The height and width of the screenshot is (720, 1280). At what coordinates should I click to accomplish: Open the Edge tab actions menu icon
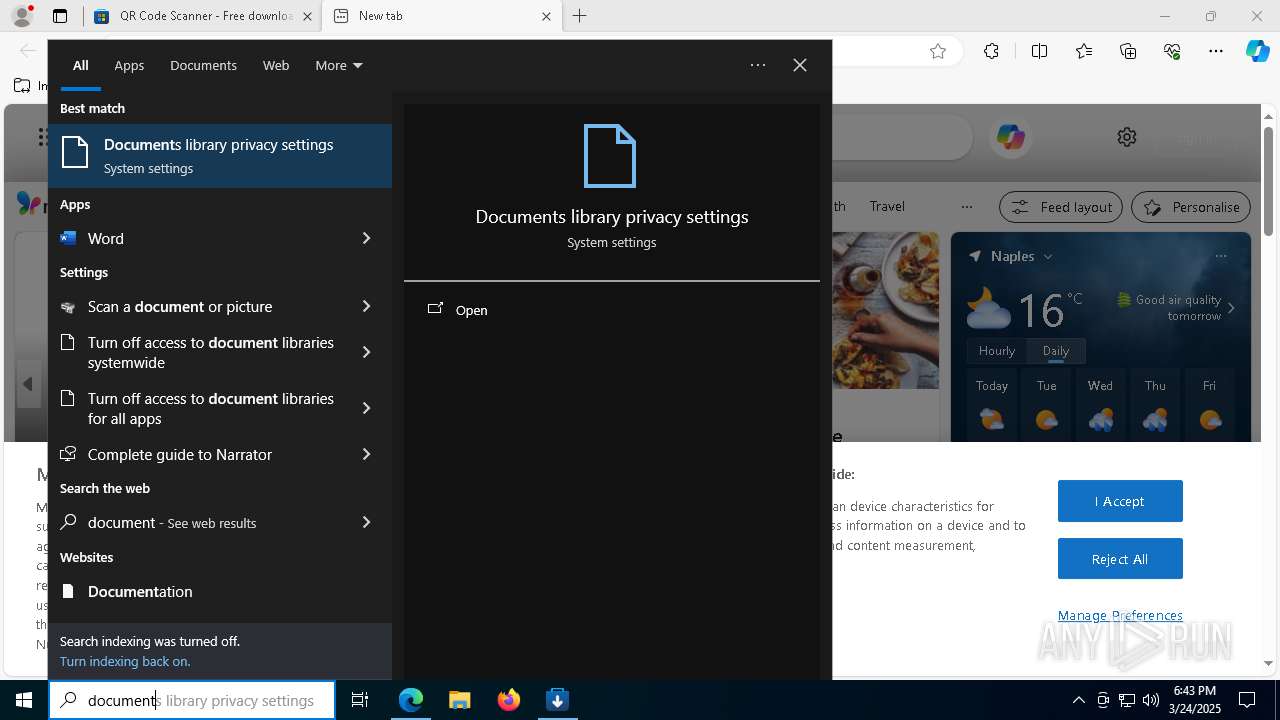click(60, 16)
